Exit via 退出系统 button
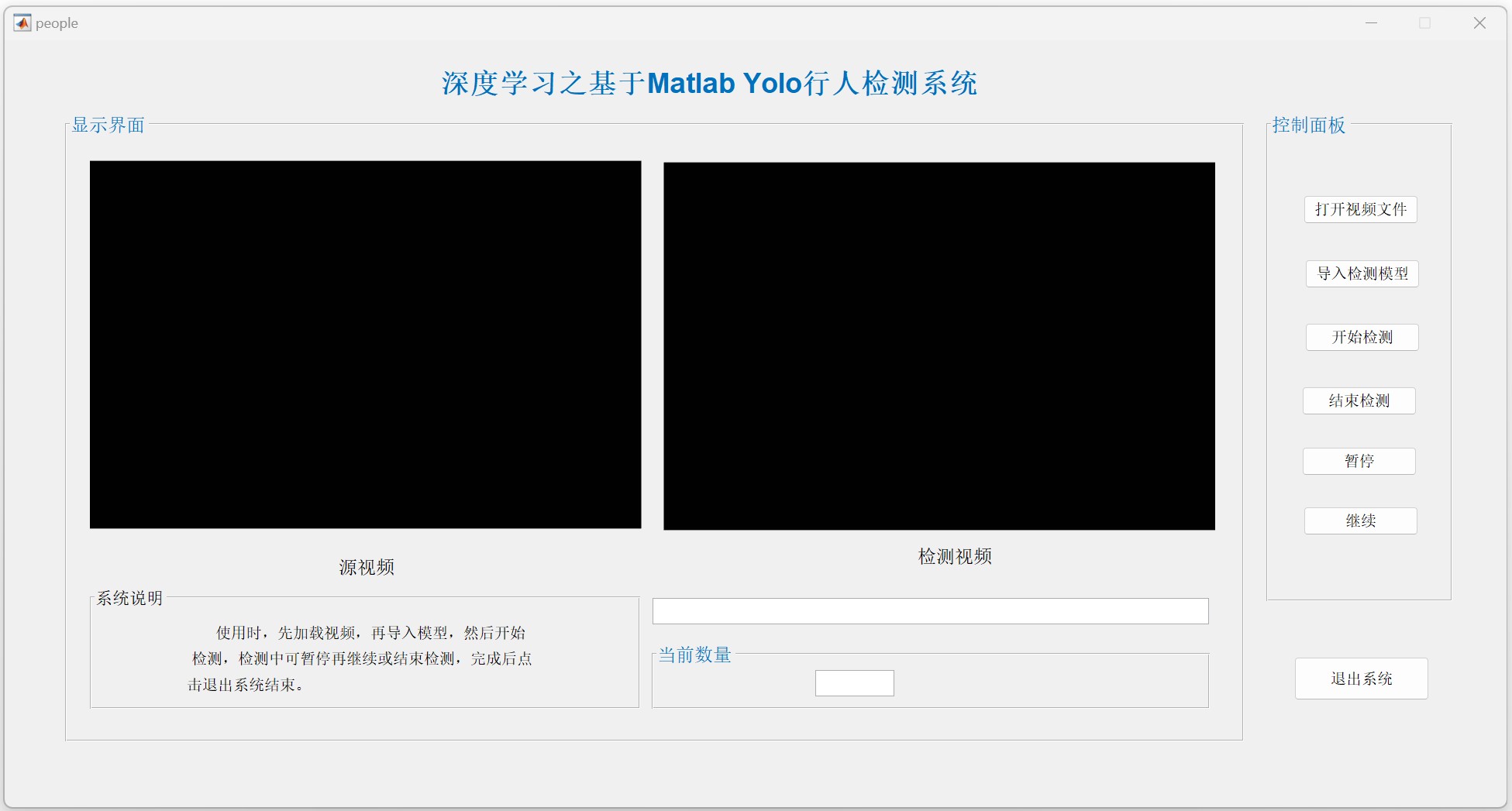The height and width of the screenshot is (811, 1512). pyautogui.click(x=1361, y=679)
